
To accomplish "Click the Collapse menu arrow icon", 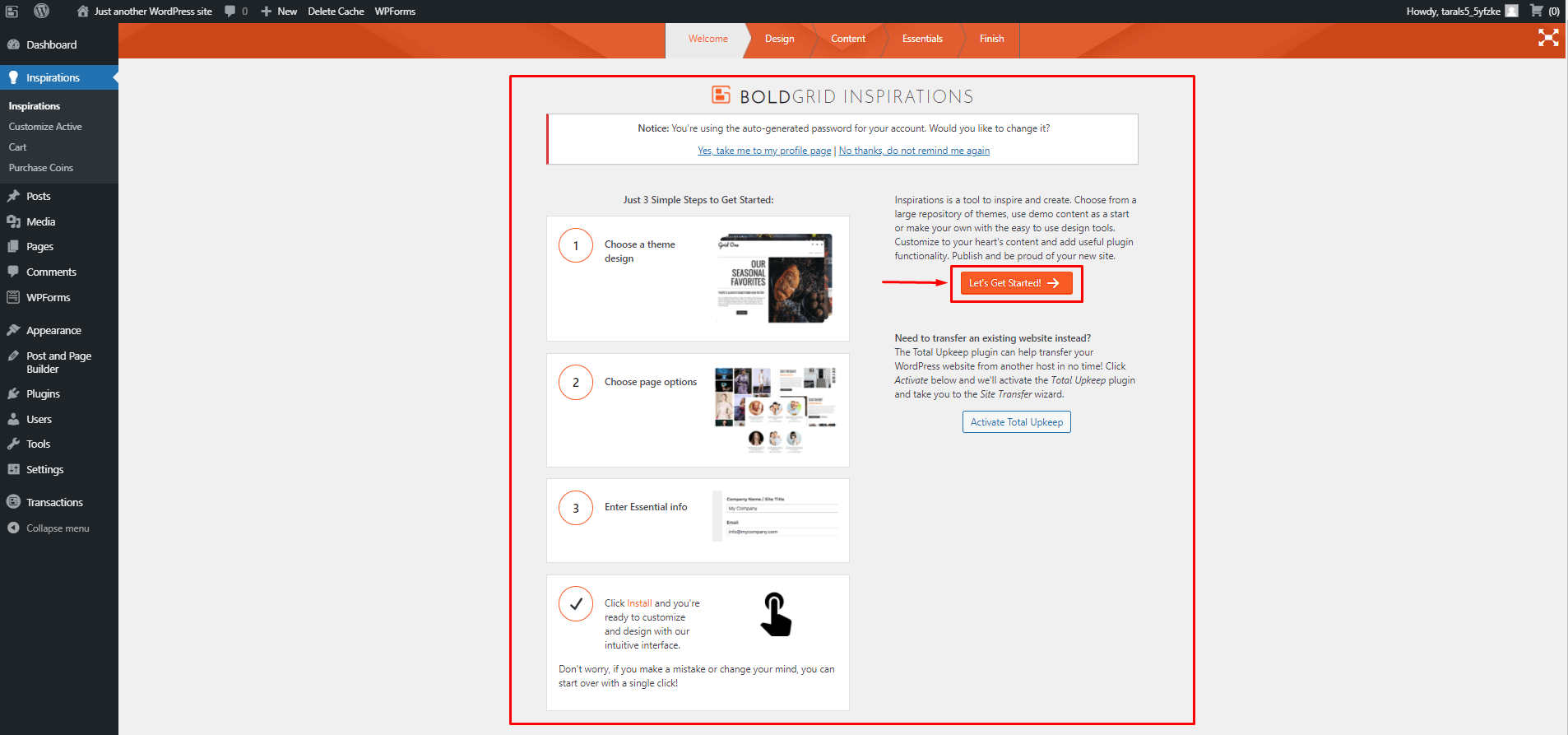I will (x=13, y=528).
